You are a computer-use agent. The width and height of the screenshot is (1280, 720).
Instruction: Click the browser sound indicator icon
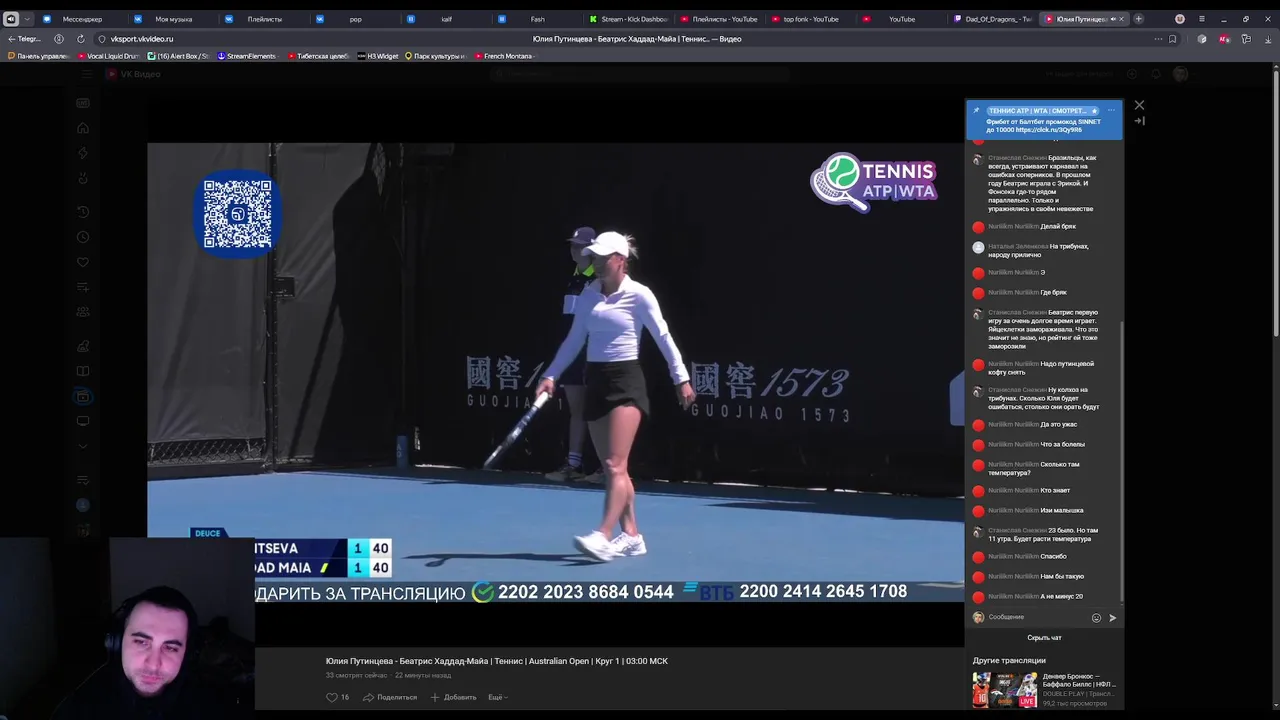tap(11, 19)
